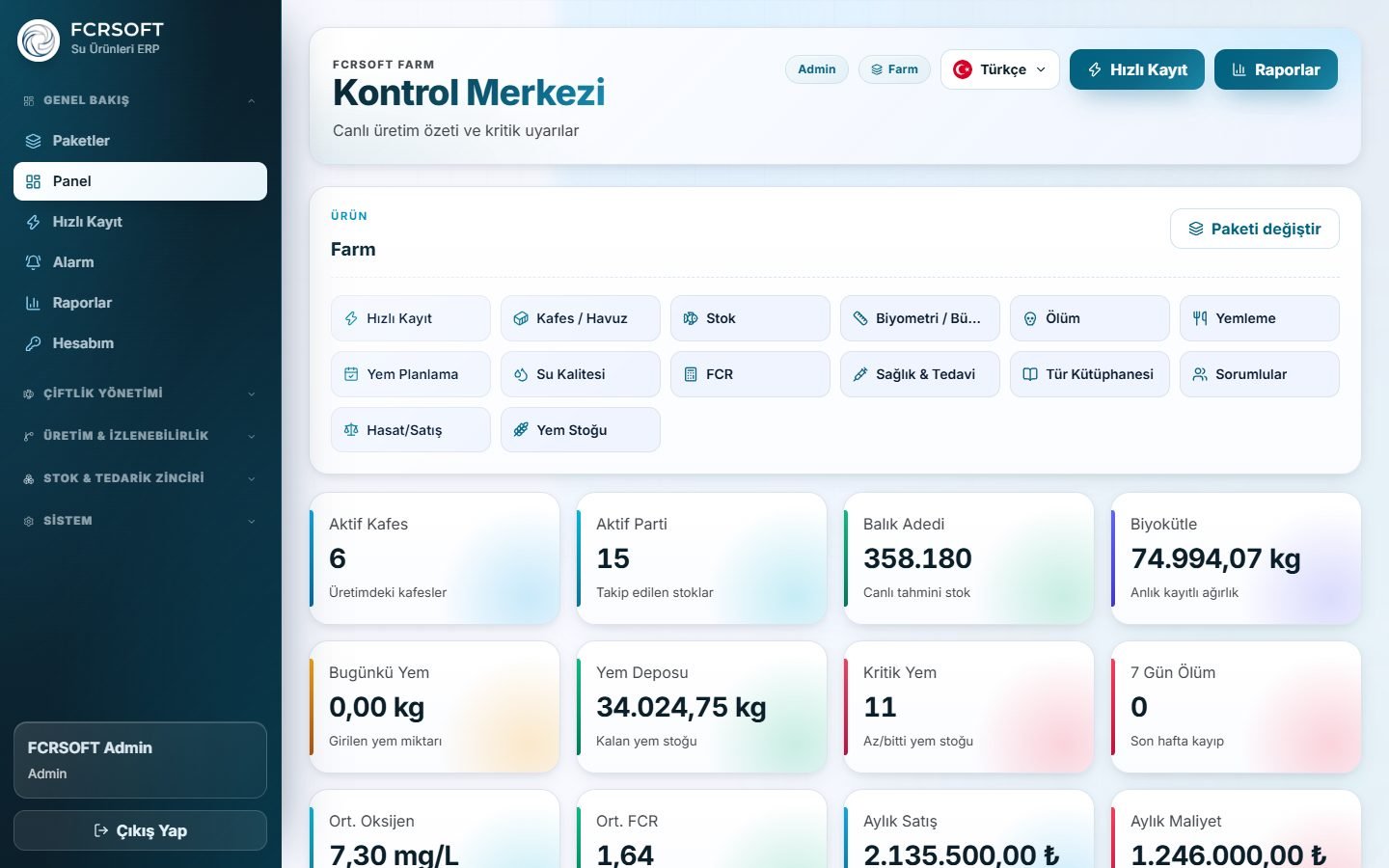This screenshot has height=868, width=1389.
Task: Go to Hesabım in the sidebar
Action: tap(140, 343)
